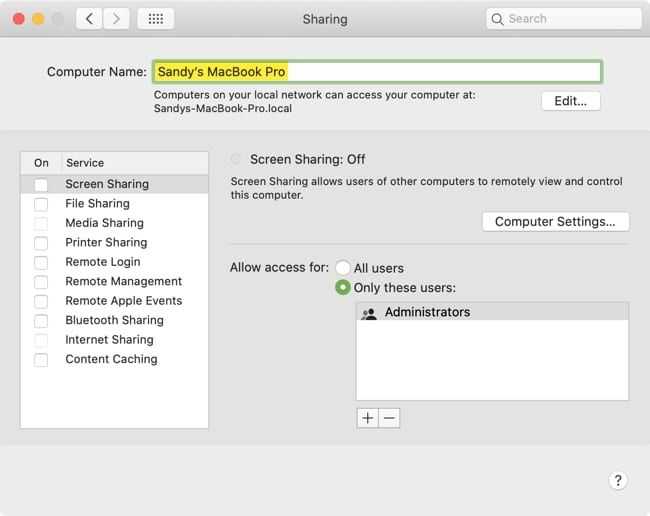Click the Administrators group icon
The height and width of the screenshot is (516, 650).
click(x=369, y=313)
